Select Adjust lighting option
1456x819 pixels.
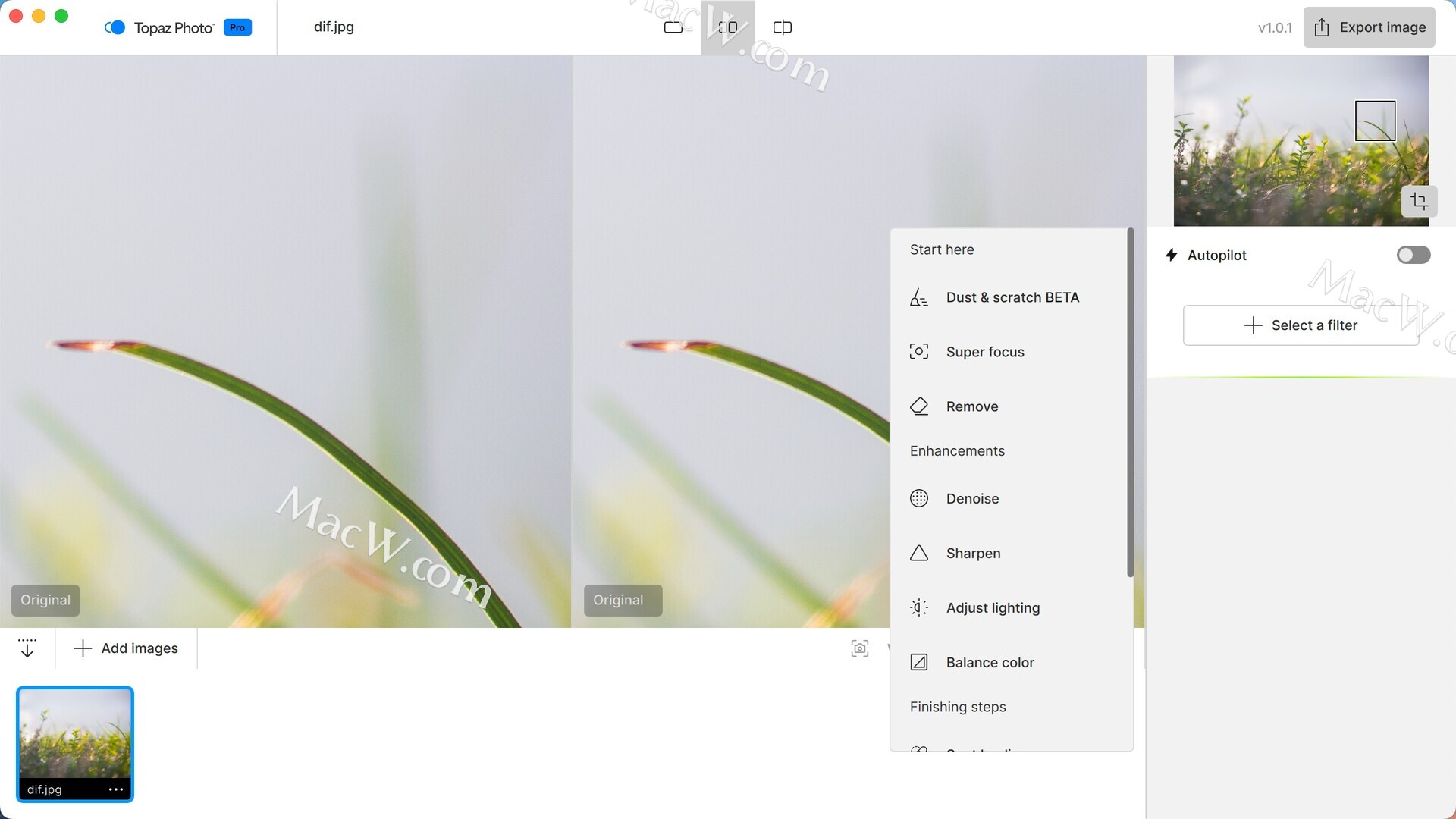(x=992, y=607)
